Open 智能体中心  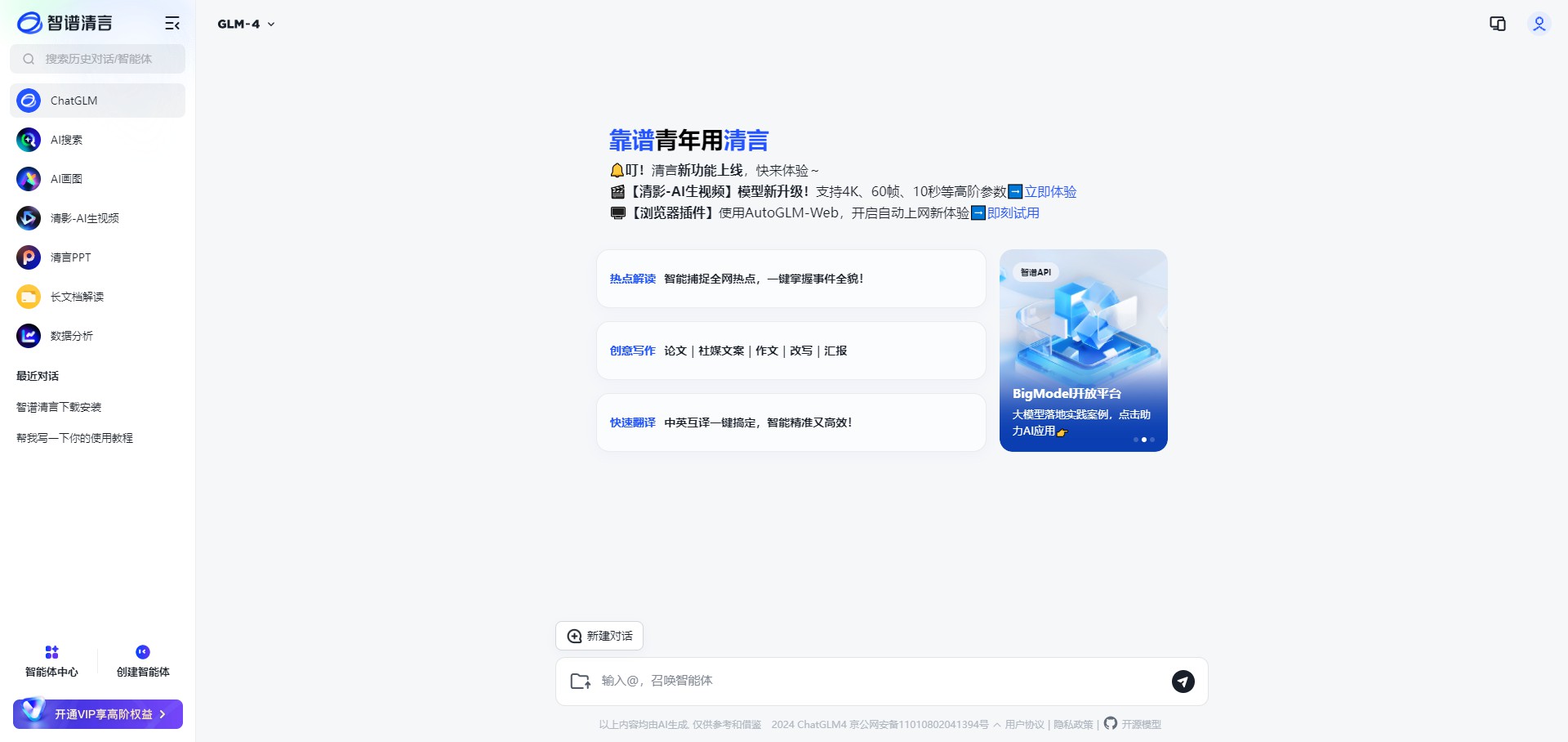click(x=51, y=662)
